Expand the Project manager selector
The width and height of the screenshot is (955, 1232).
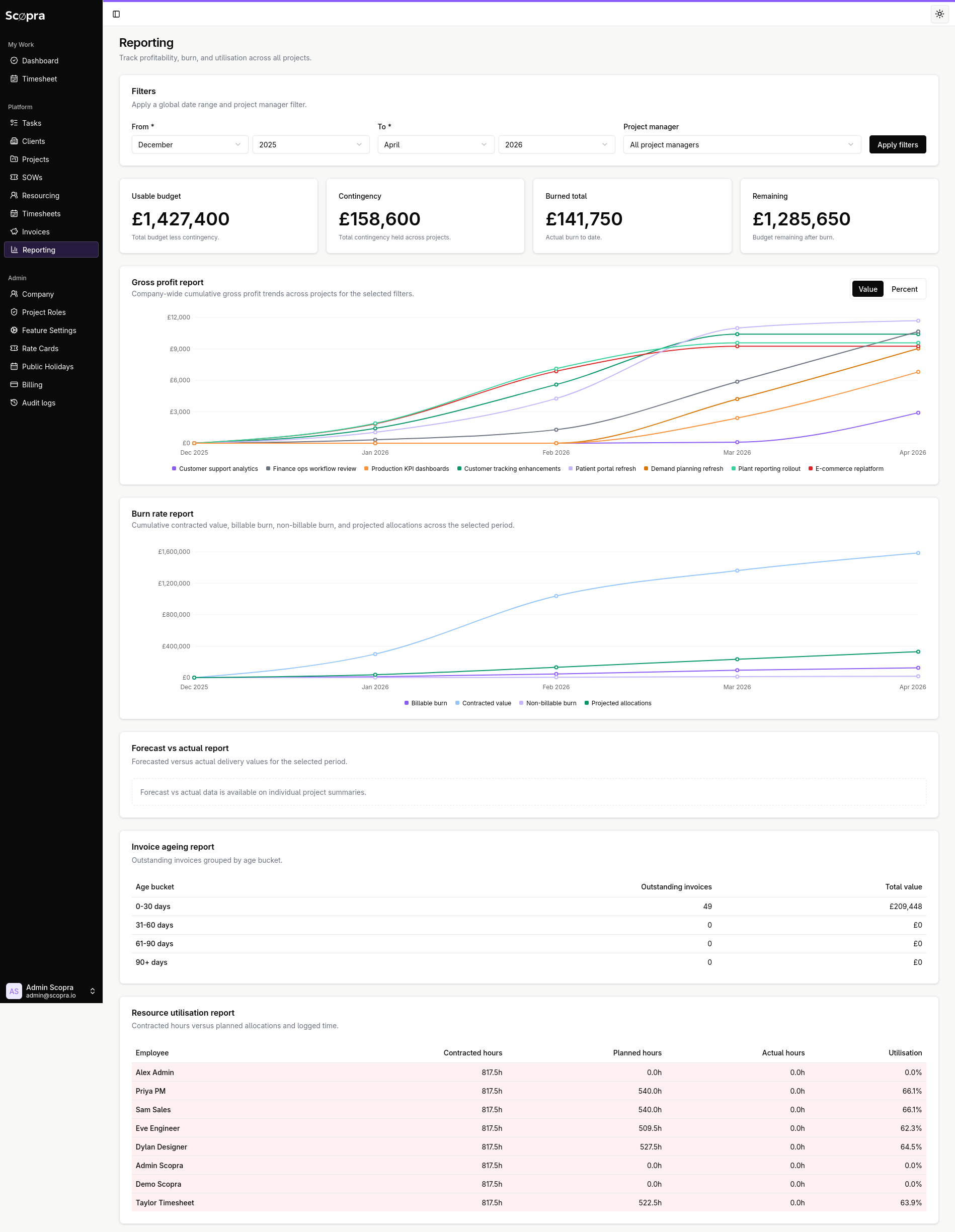(741, 144)
